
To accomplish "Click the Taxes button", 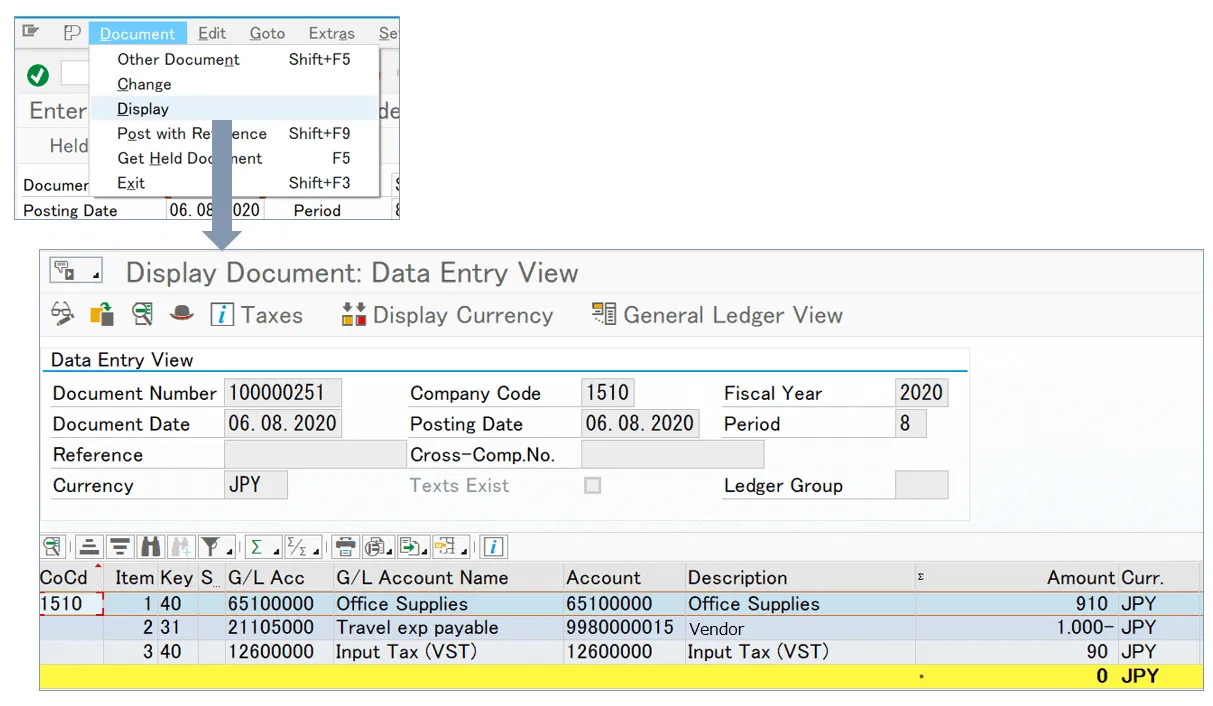I will click(256, 315).
